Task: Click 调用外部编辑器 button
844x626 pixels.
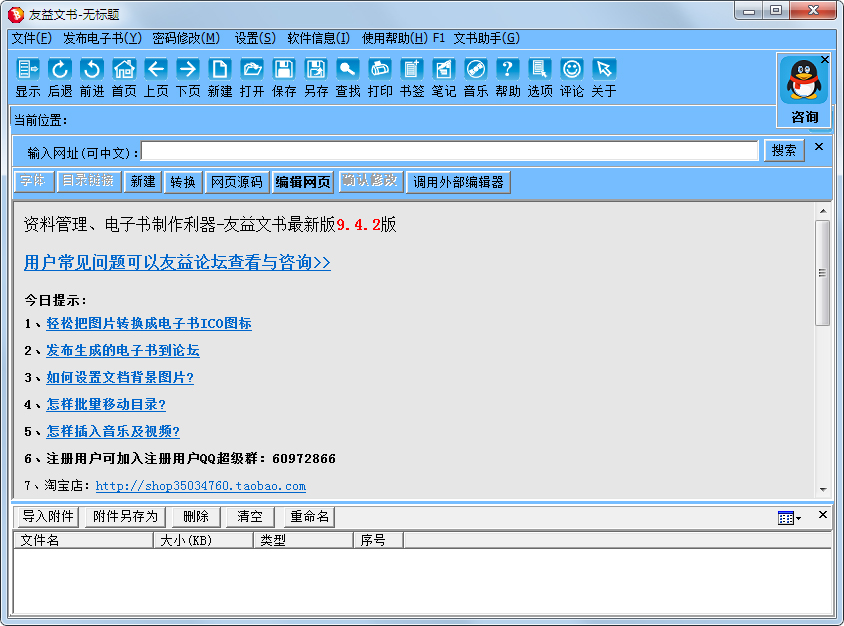Action: pos(459,182)
